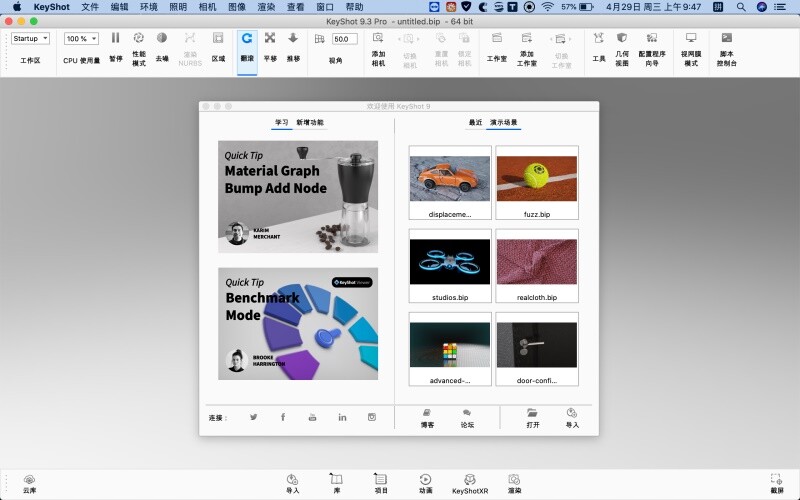Open the Camera (相机) menu
Image resolution: width=800 pixels, height=500 pixels.
click(208, 7)
